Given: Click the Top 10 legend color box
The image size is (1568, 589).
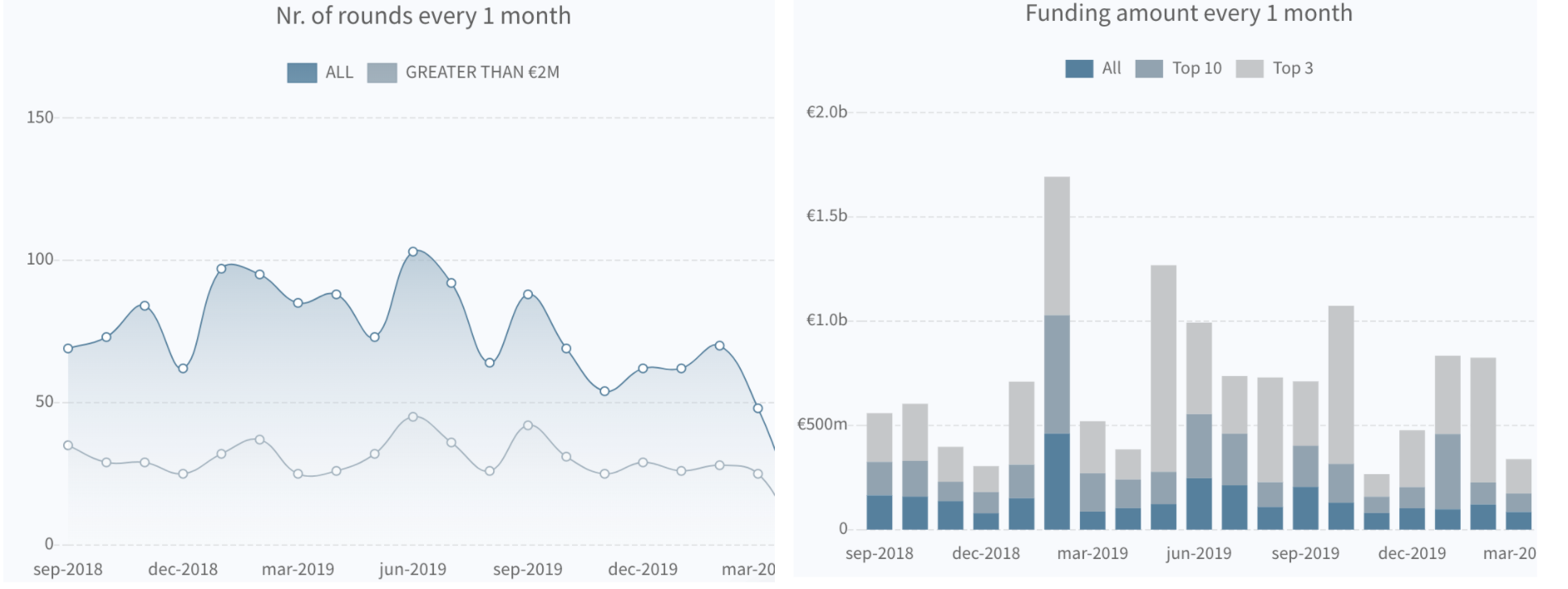Looking at the screenshot, I should tap(1149, 68).
